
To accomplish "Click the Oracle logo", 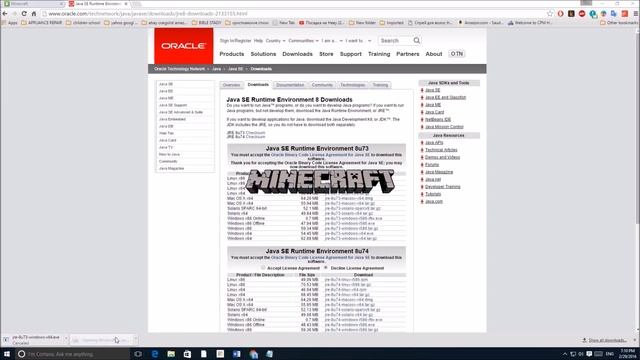I will 184,46.
